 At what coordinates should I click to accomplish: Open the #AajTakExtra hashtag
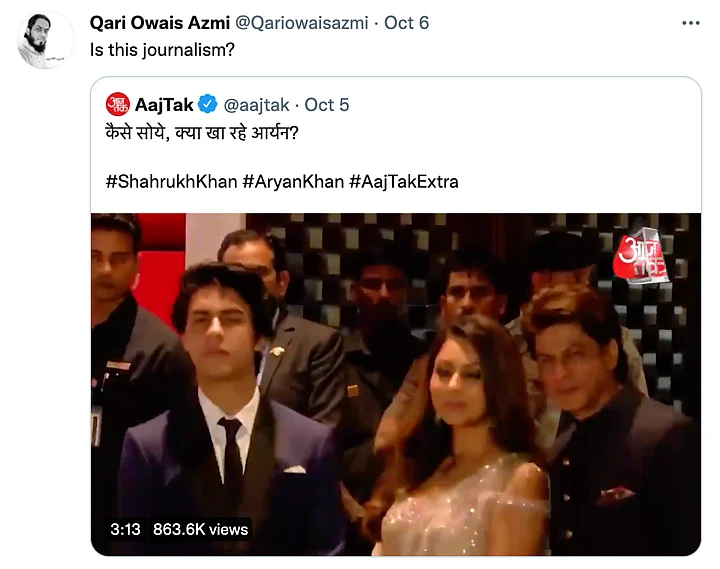404,181
